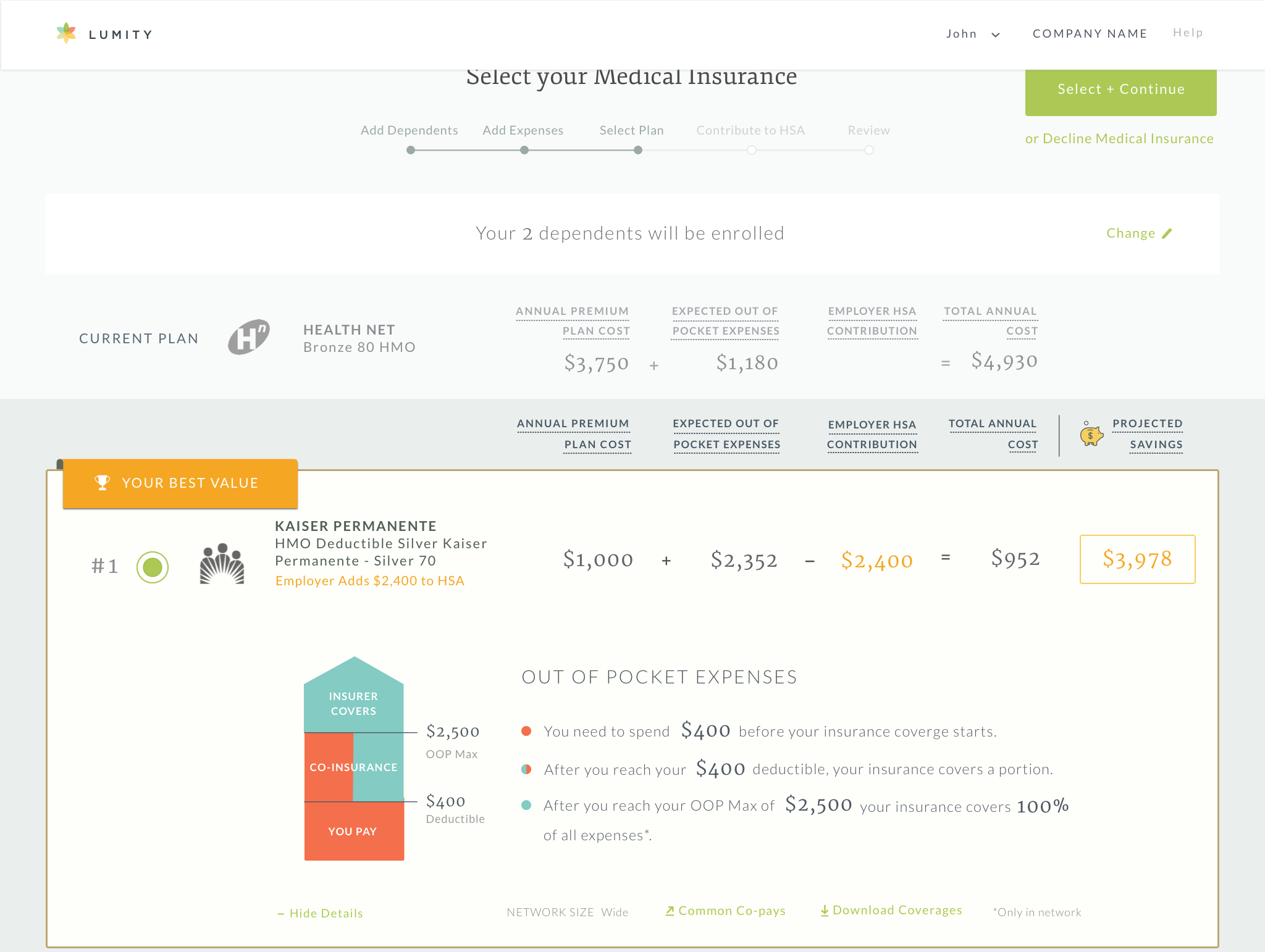The image size is (1265, 952).
Task: Open the COMPANY NAME menu item
Action: (x=1090, y=34)
